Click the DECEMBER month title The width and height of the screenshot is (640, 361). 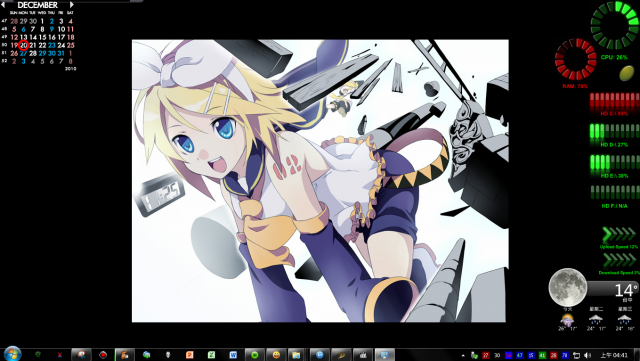(x=38, y=5)
